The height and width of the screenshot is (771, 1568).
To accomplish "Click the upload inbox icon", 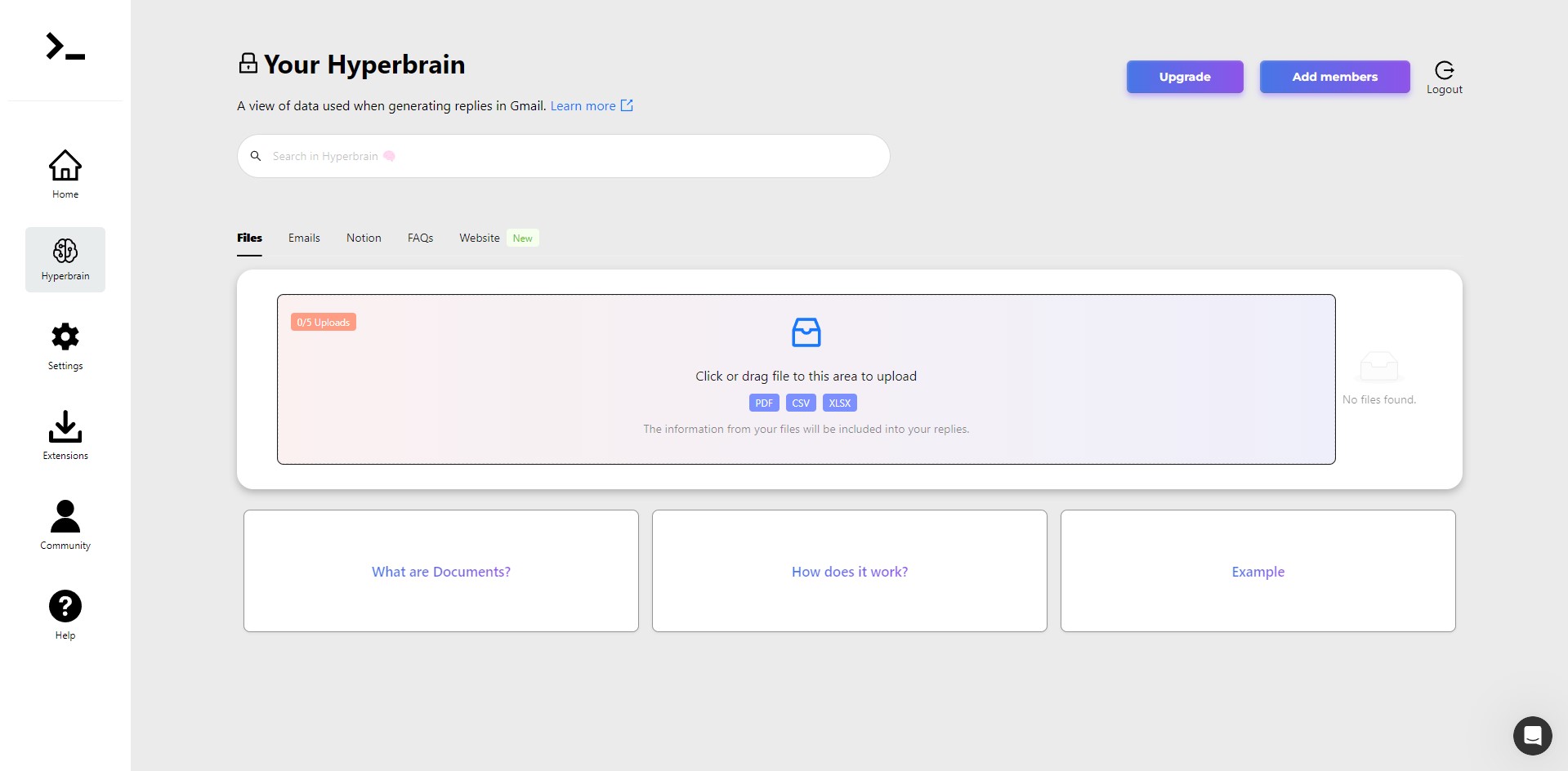I will [806, 332].
